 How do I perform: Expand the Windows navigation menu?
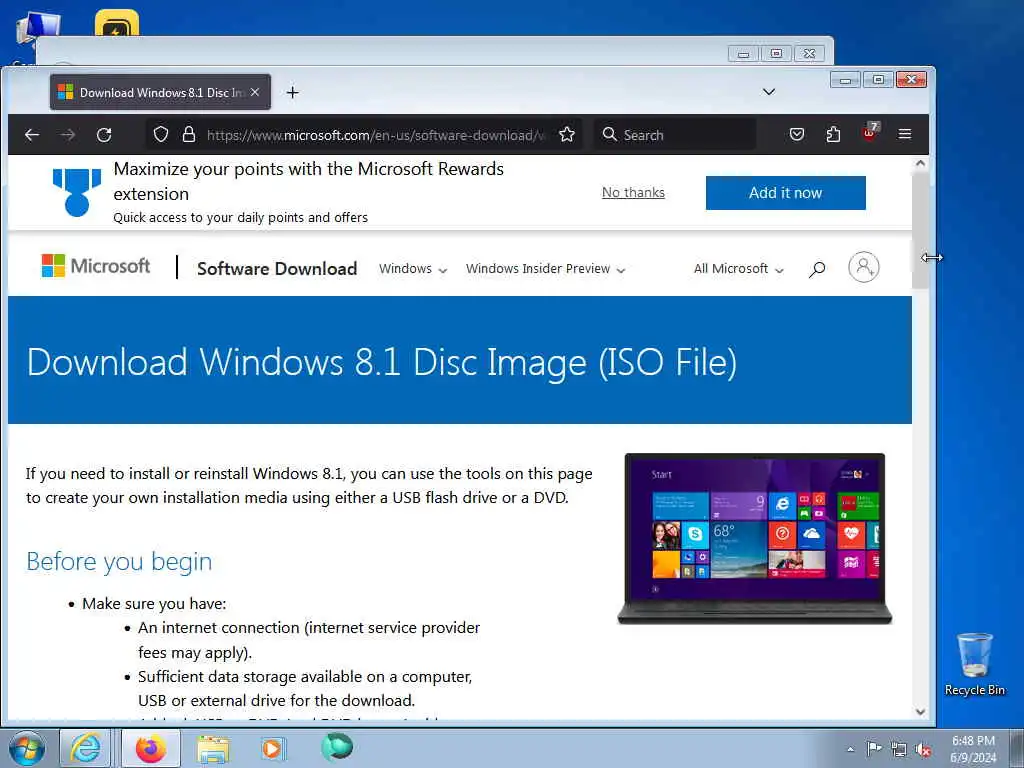tap(413, 269)
